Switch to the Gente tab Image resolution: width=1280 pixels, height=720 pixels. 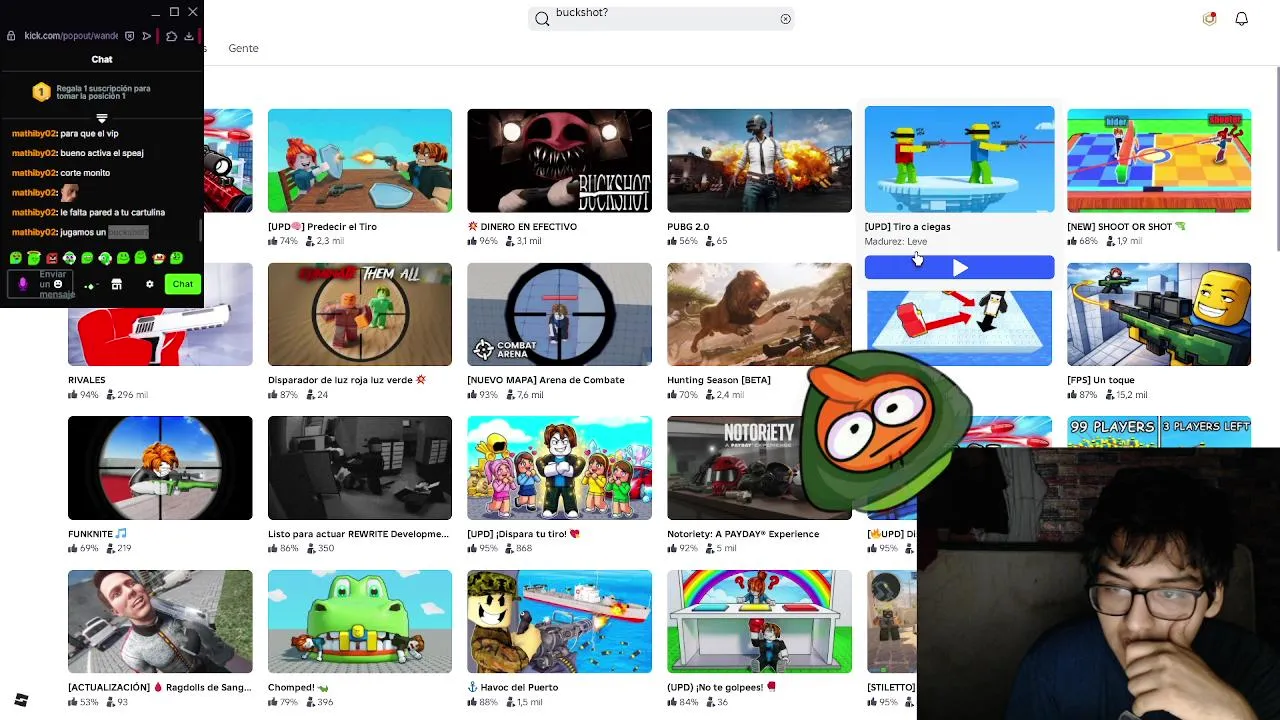point(243,48)
